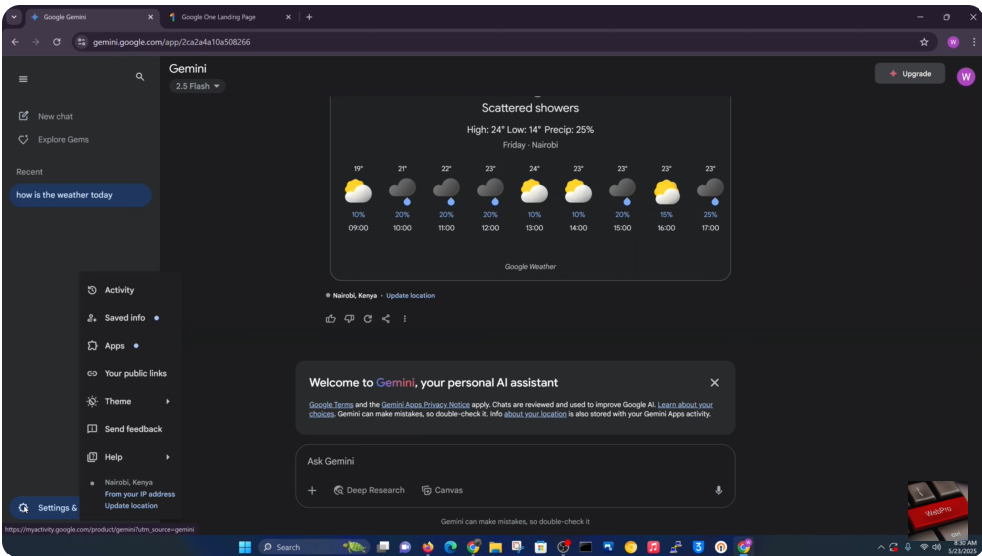Open 'how is the weather today' chat
This screenshot has width=982, height=556.
(x=80, y=195)
